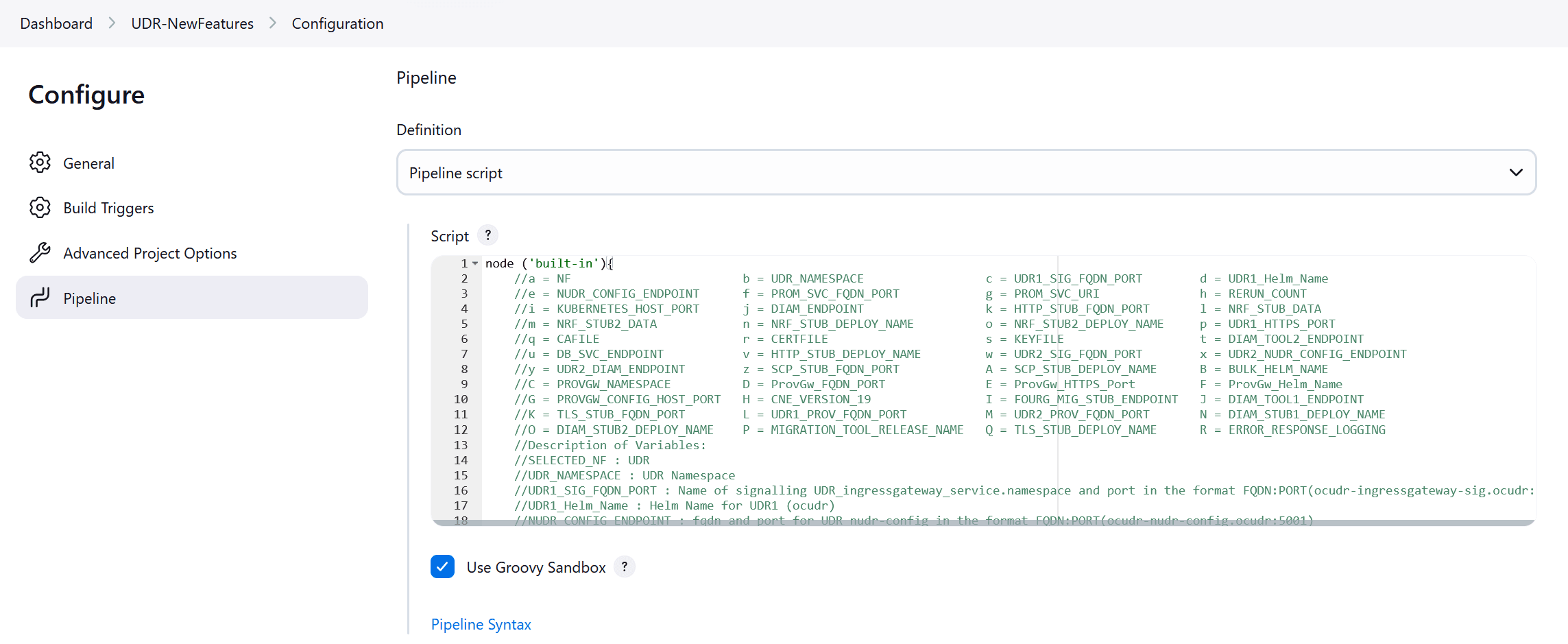This screenshot has height=644, width=1568.
Task: Select the Pipeline section in the sidebar
Action: [x=90, y=298]
